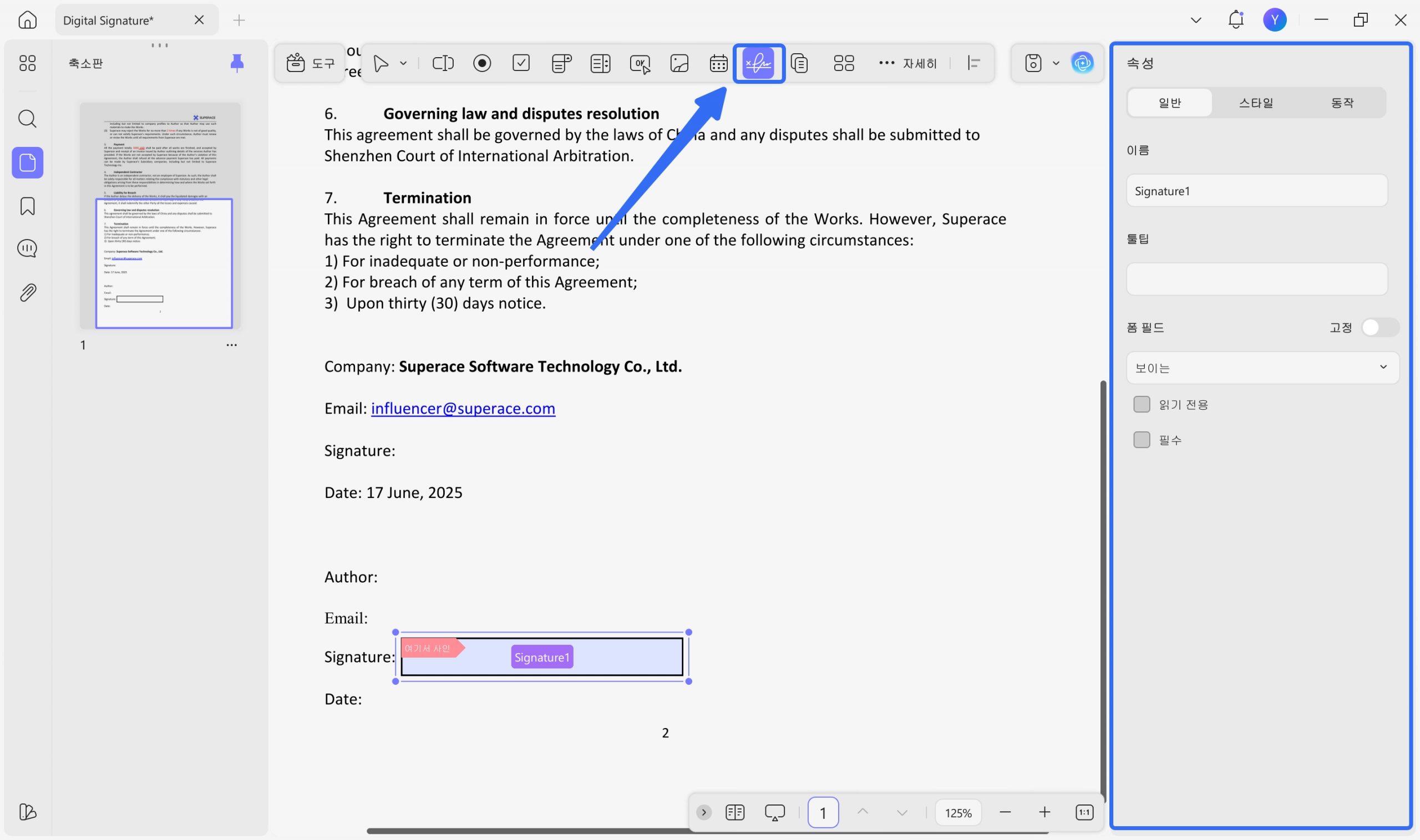
Task: Open the bookmarks panel icon
Action: click(27, 206)
